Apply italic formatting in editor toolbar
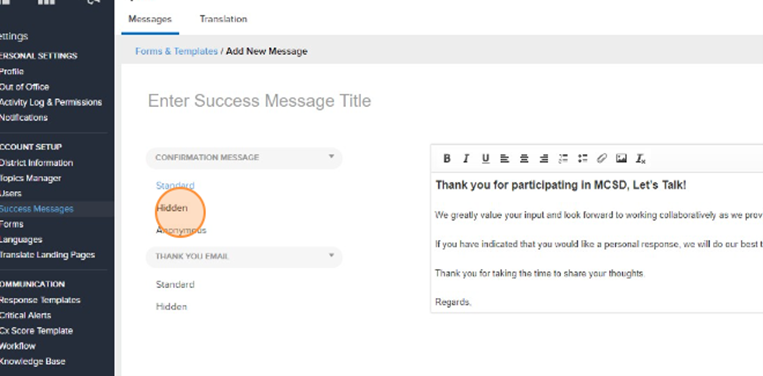763x376 pixels. pos(466,158)
